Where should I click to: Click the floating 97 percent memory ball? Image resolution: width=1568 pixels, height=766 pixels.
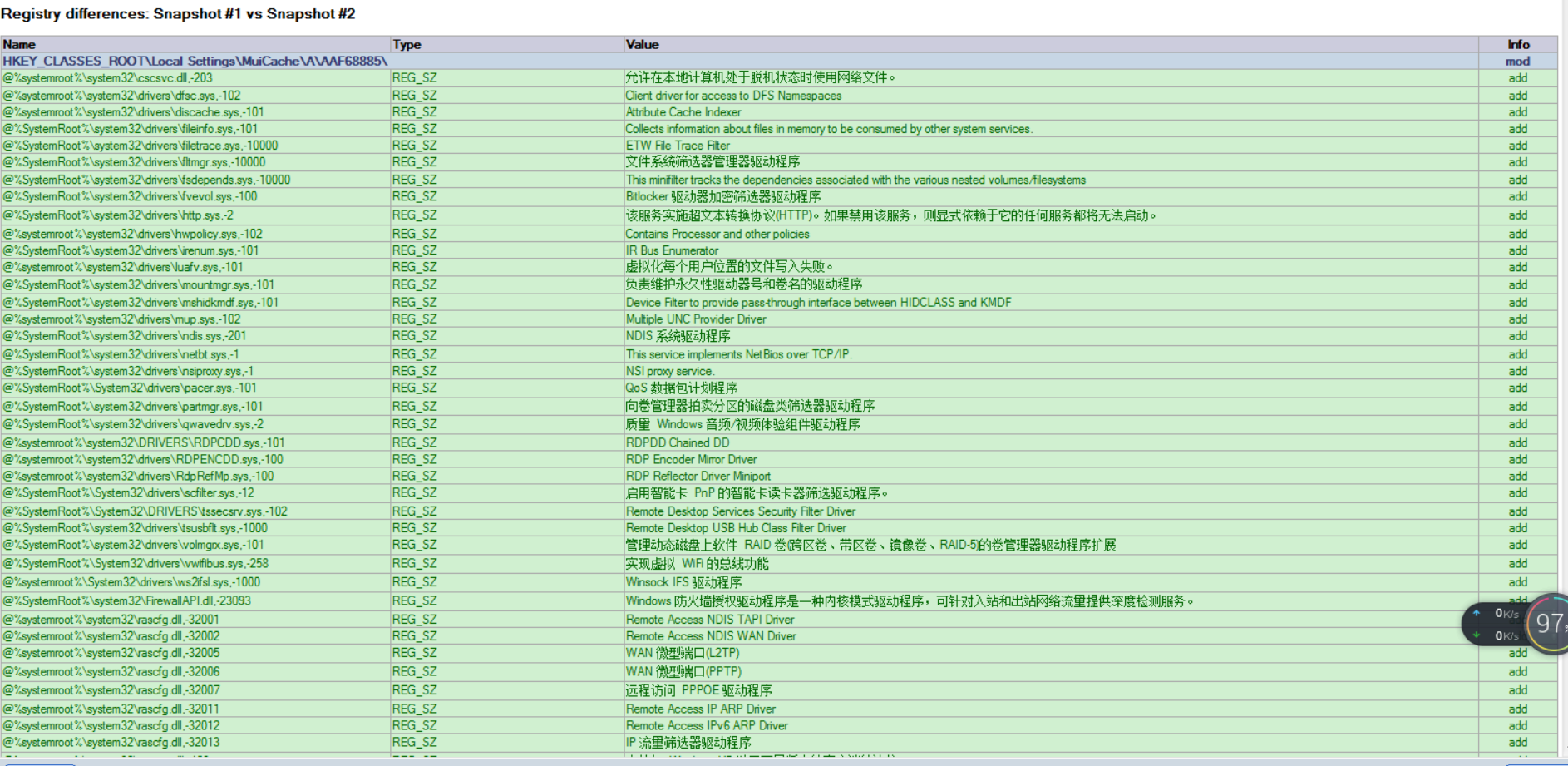click(x=1549, y=623)
